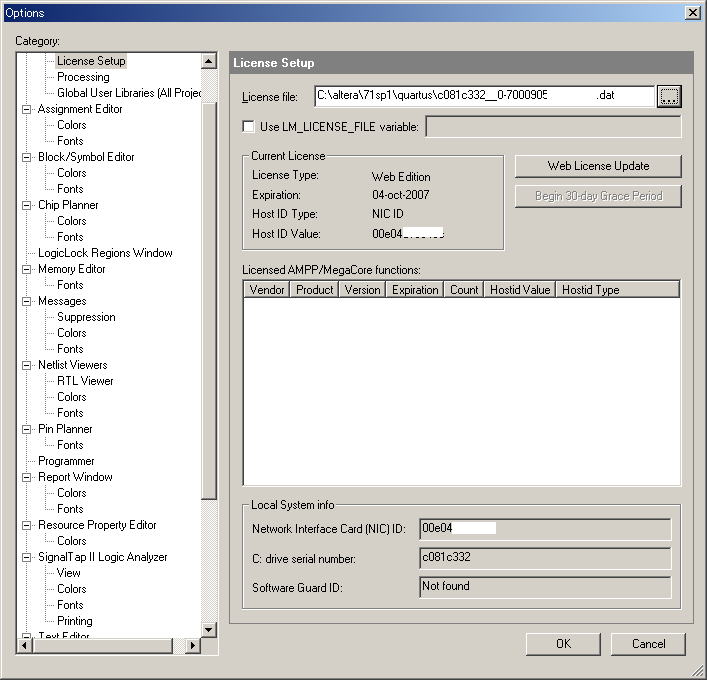
Task: Sort by the Vendor column header
Action: (267, 290)
